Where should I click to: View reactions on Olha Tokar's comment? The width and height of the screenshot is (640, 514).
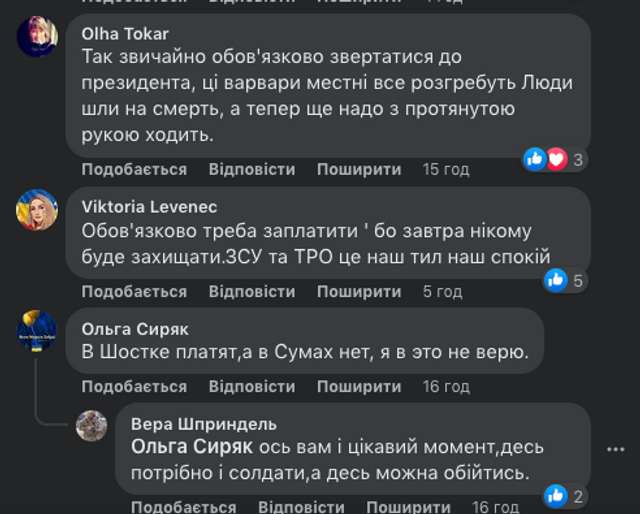556,158
